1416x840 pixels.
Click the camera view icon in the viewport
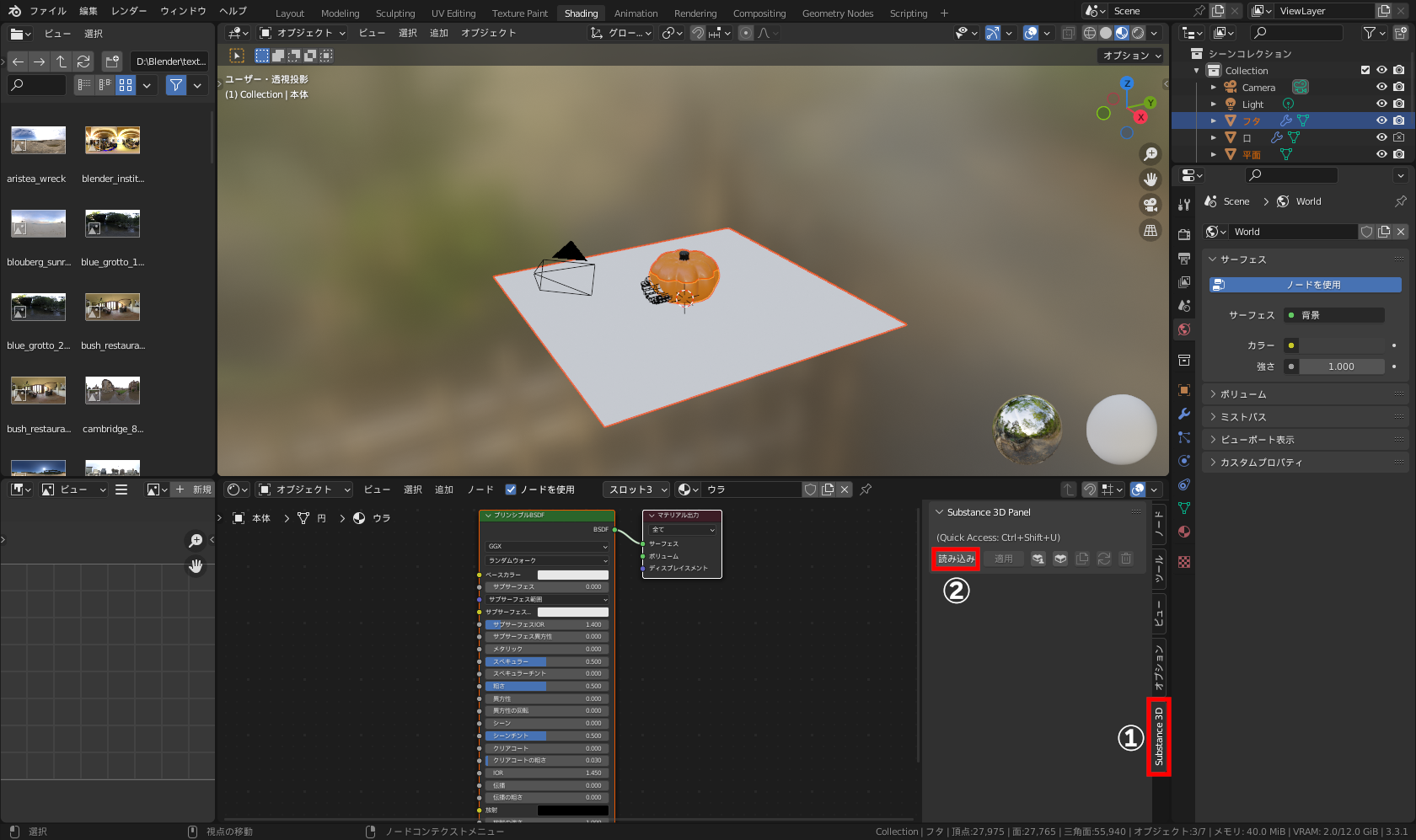point(1150,204)
